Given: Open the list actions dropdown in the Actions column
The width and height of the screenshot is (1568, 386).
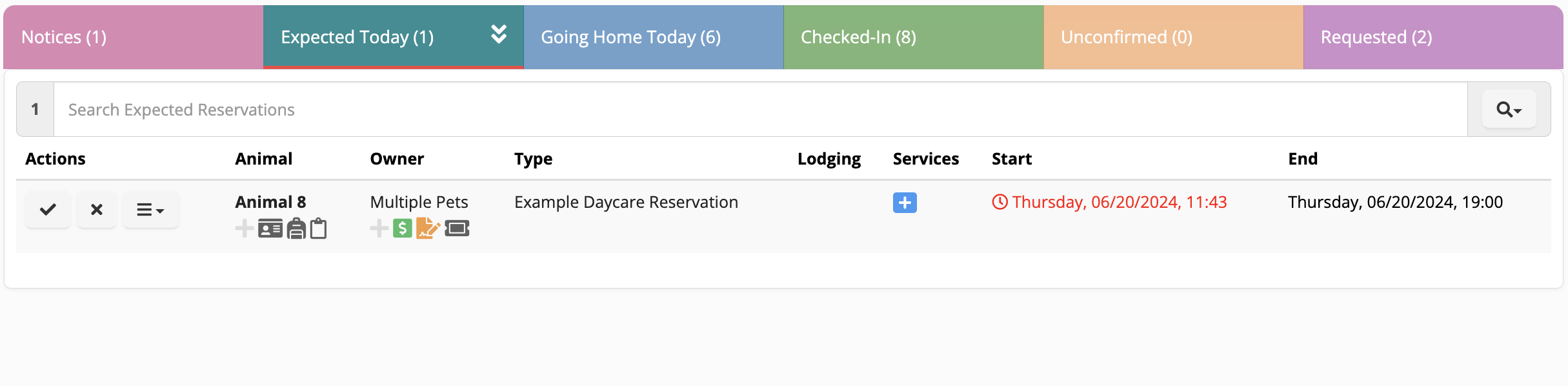Looking at the screenshot, I should 150,209.
